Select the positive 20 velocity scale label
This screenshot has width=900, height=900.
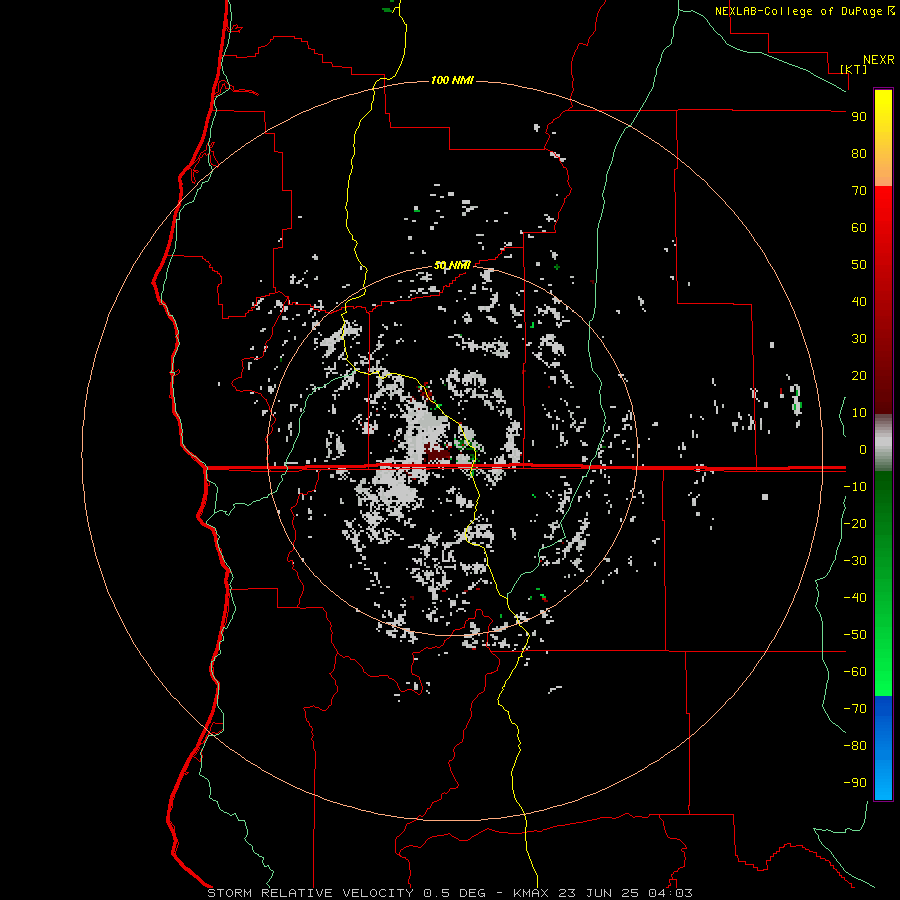click(859, 376)
